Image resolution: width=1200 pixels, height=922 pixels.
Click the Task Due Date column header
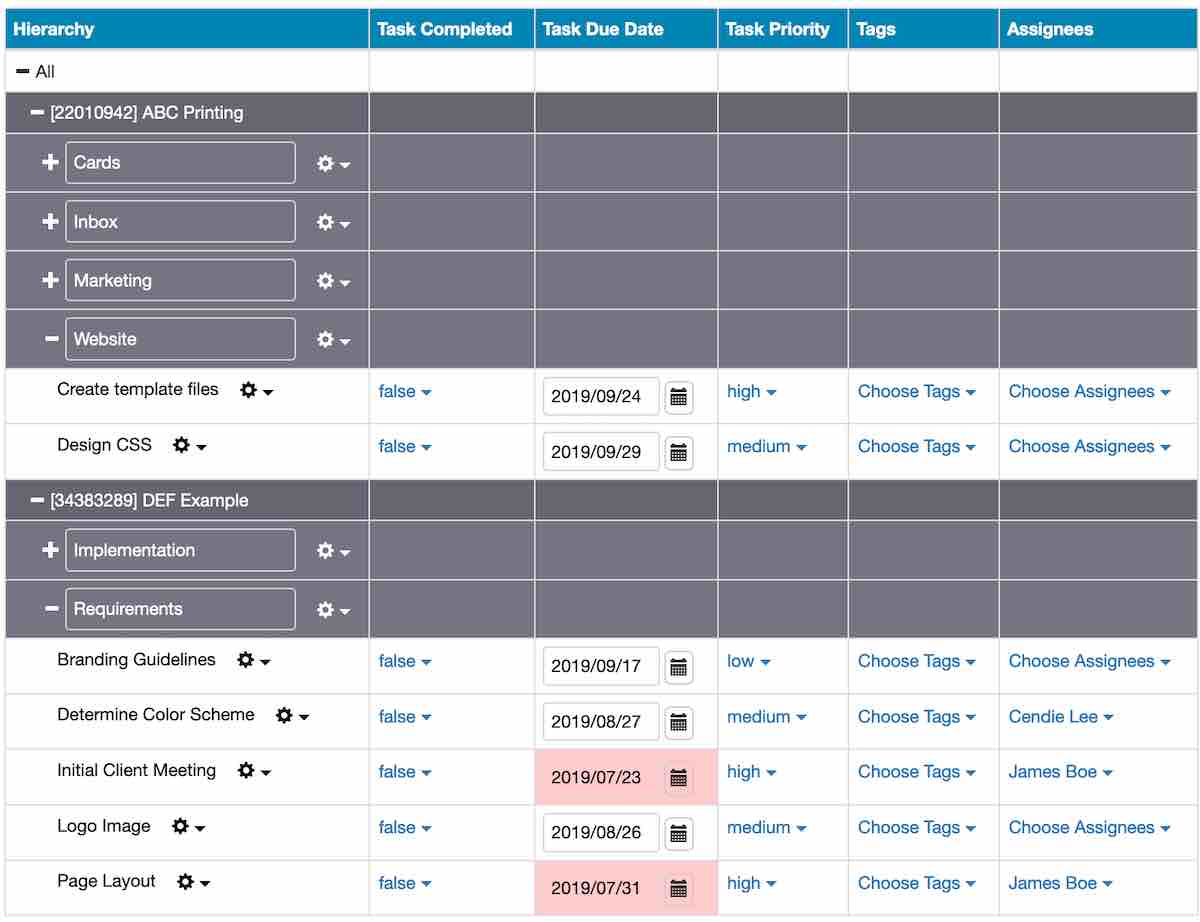pos(603,29)
